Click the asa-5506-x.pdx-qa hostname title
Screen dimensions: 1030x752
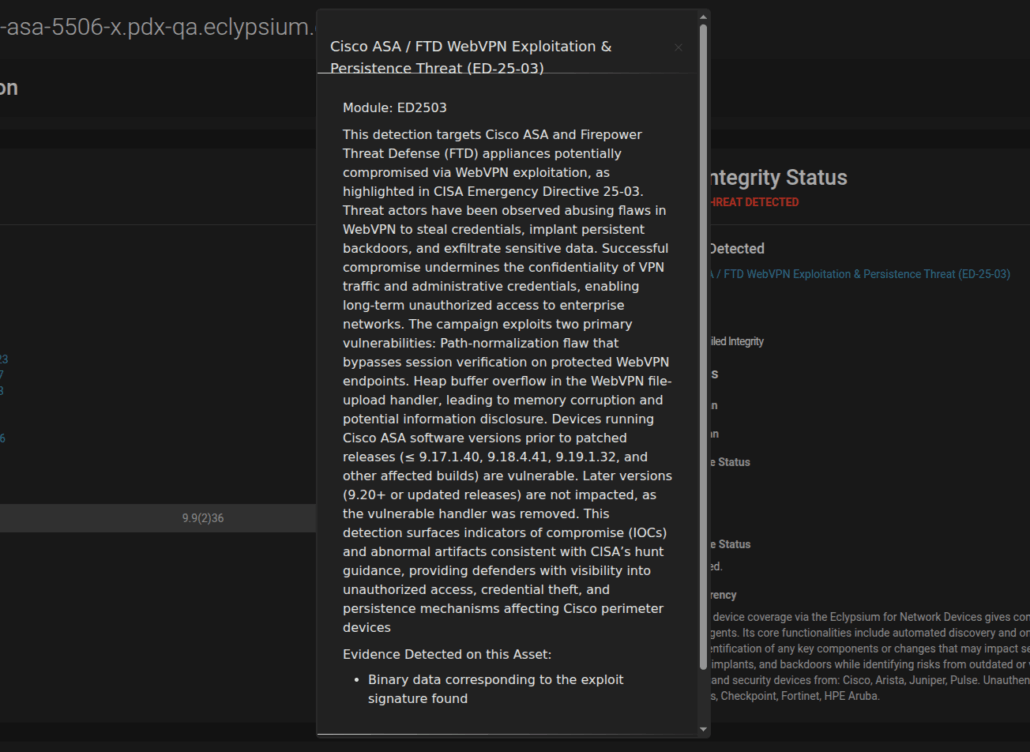(158, 27)
